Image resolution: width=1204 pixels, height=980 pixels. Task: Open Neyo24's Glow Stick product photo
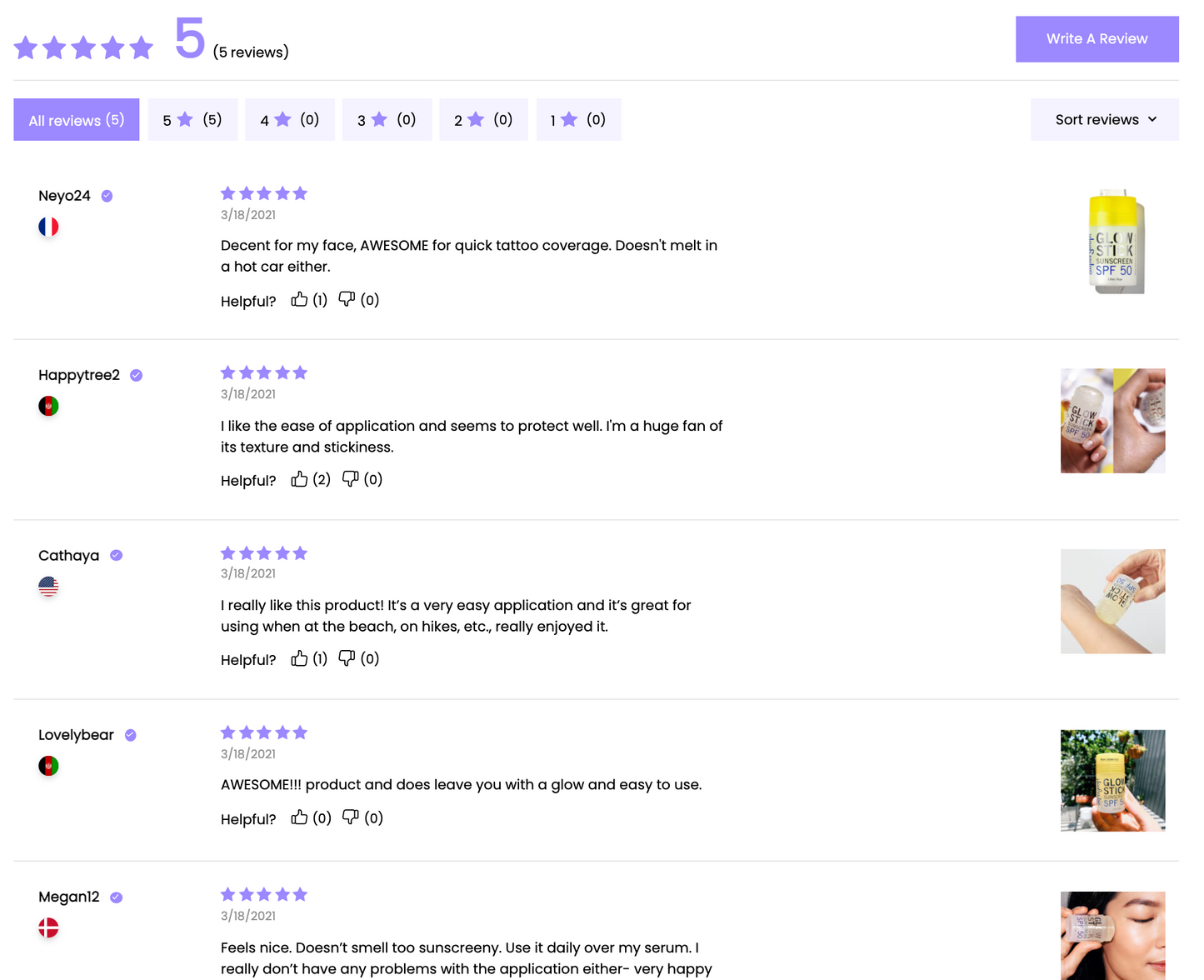click(1115, 242)
